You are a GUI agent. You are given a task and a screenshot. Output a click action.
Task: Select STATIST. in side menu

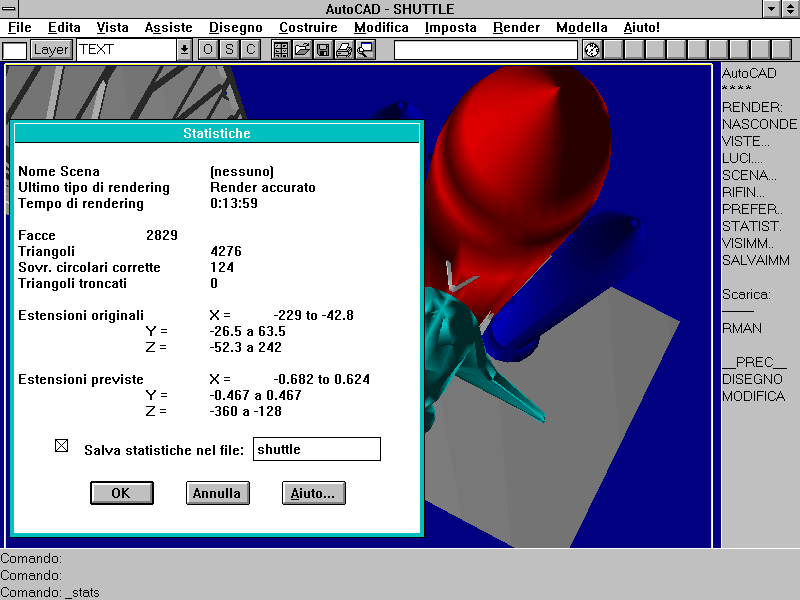pos(752,226)
